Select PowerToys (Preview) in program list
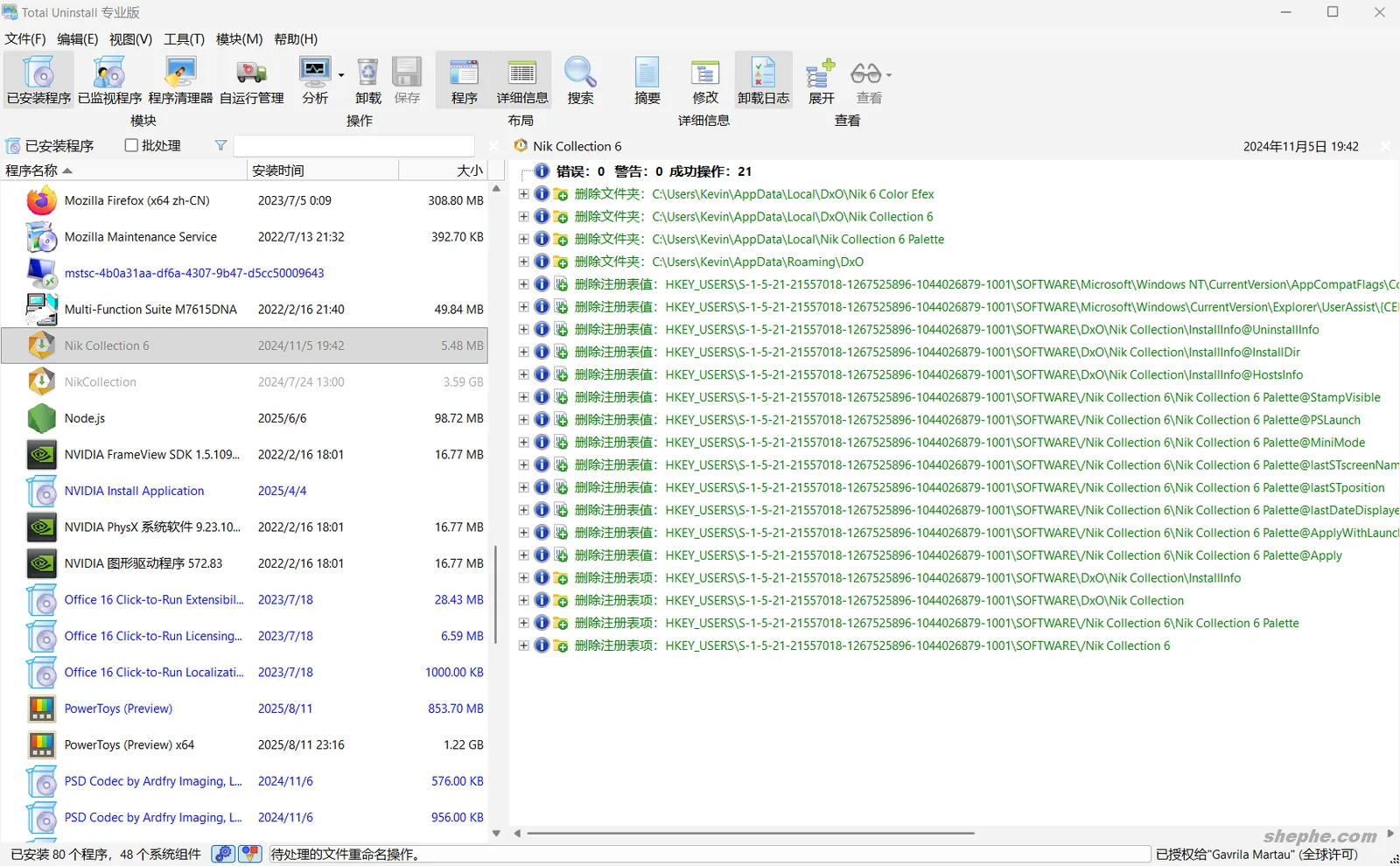 [x=118, y=709]
